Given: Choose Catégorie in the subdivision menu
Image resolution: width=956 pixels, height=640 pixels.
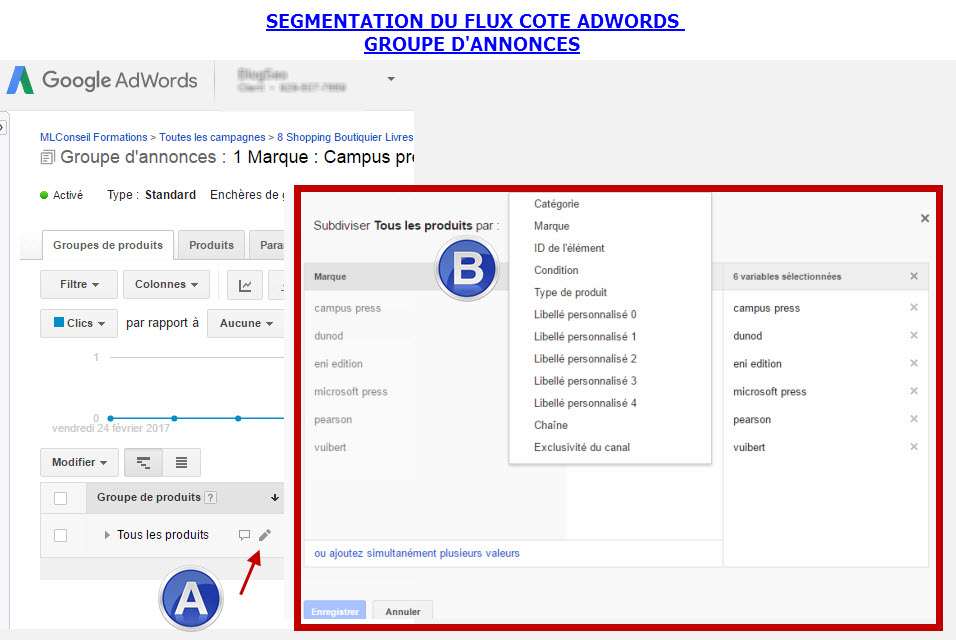Looking at the screenshot, I should coord(556,204).
